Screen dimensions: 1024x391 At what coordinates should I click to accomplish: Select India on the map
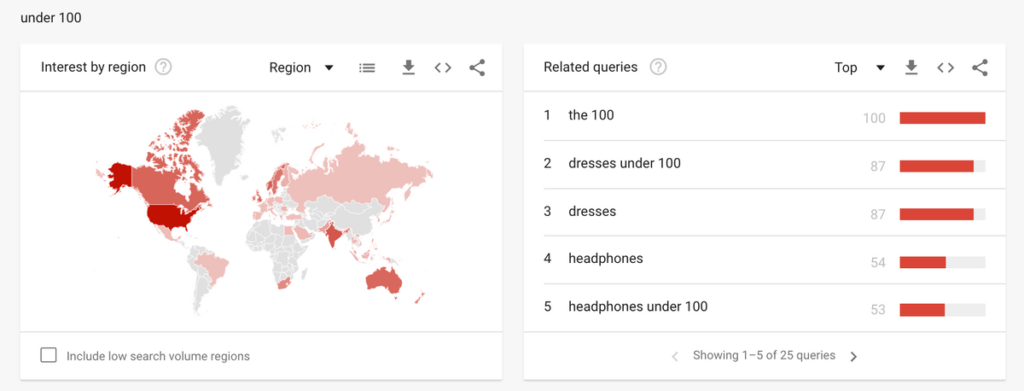pyautogui.click(x=333, y=235)
